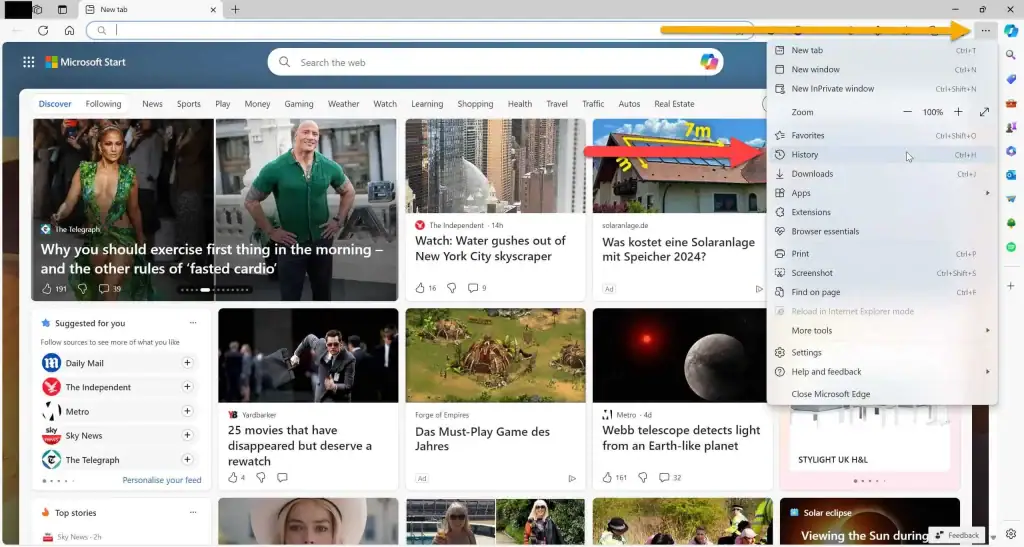This screenshot has width=1024, height=547.
Task: Open a new tab with plus button
Action: 236,9
